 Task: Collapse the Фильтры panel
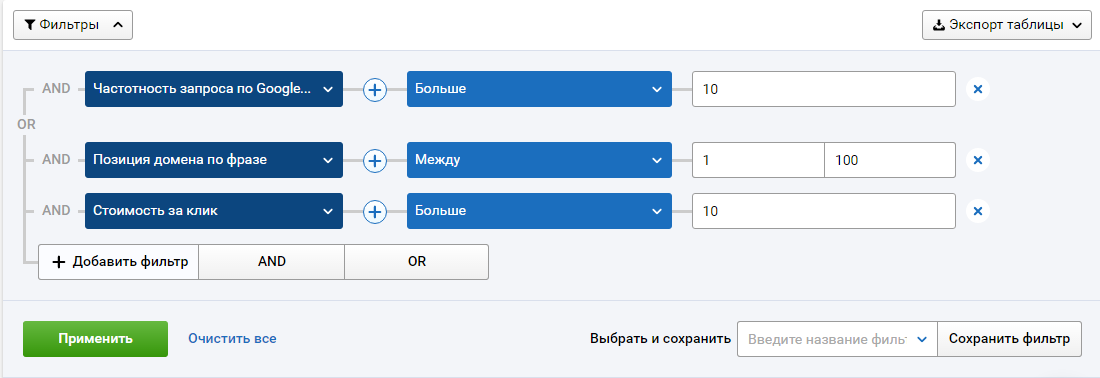73,25
